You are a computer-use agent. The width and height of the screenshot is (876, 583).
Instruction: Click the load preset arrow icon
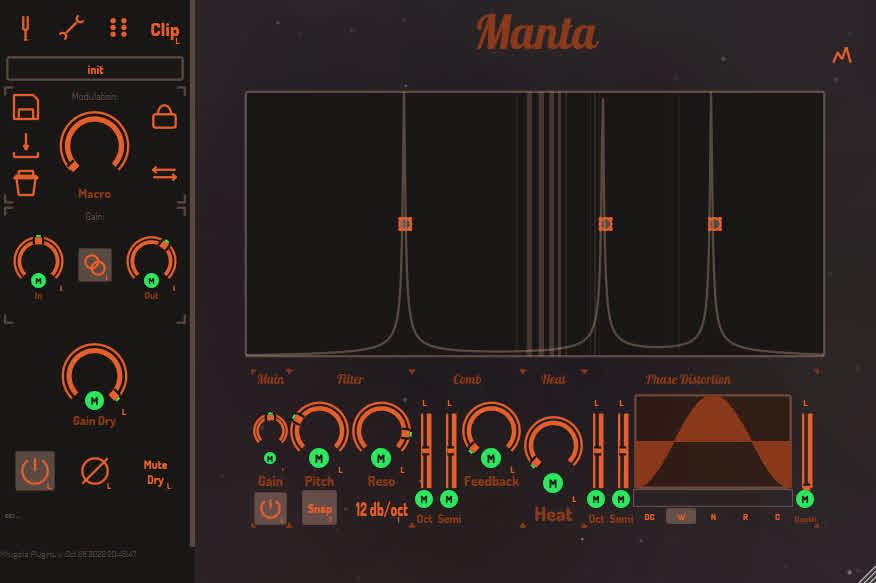[x=26, y=145]
